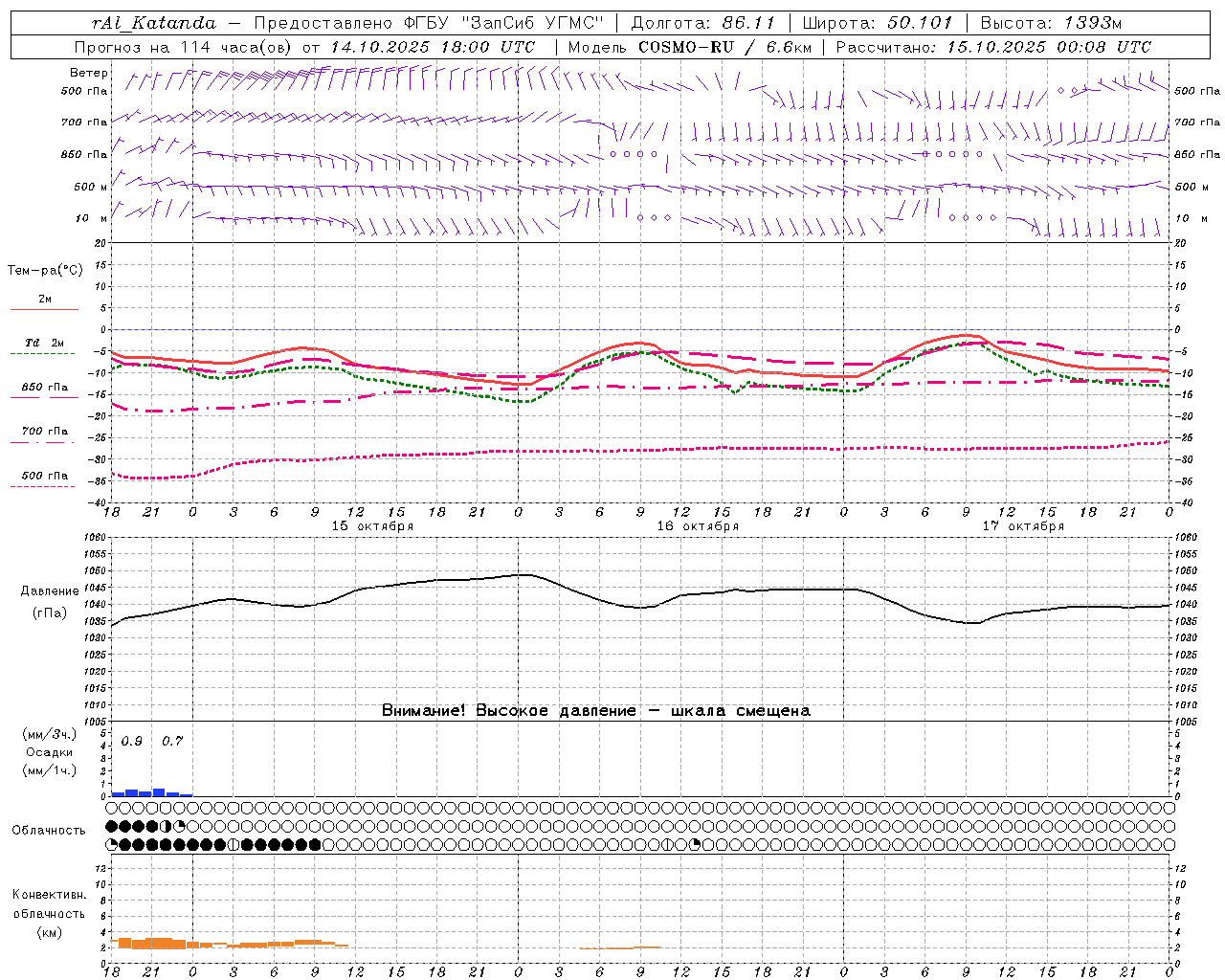The image size is (1225, 980).
Task: Click the left 700 гПа wind level label
Action: tap(84, 122)
